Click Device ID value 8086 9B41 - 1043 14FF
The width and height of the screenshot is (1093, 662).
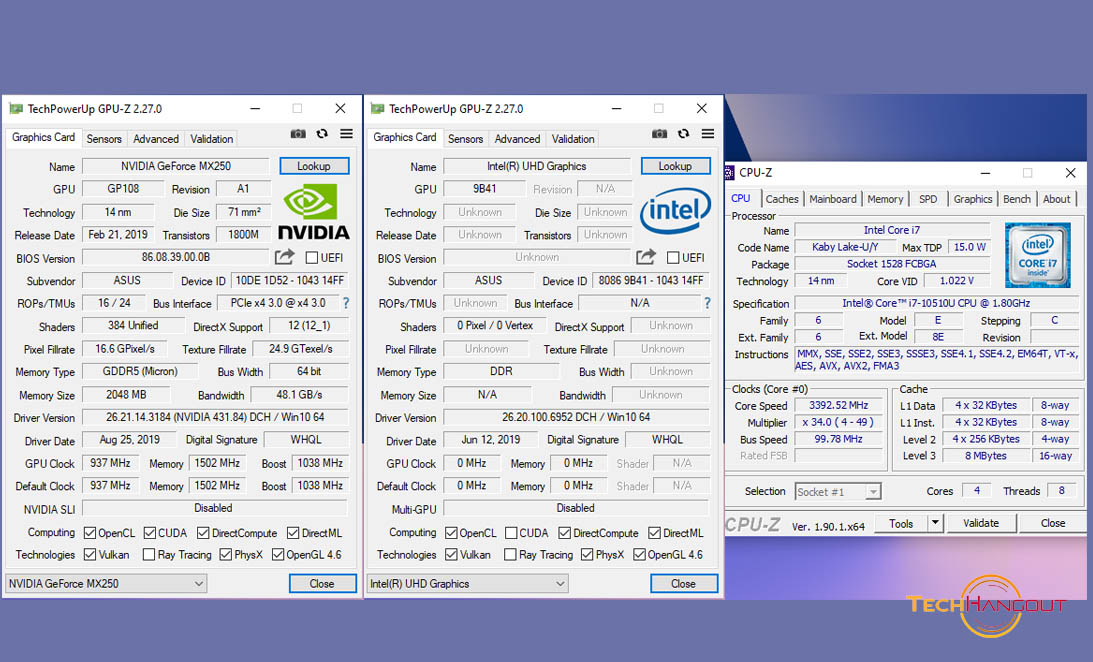[x=651, y=280]
